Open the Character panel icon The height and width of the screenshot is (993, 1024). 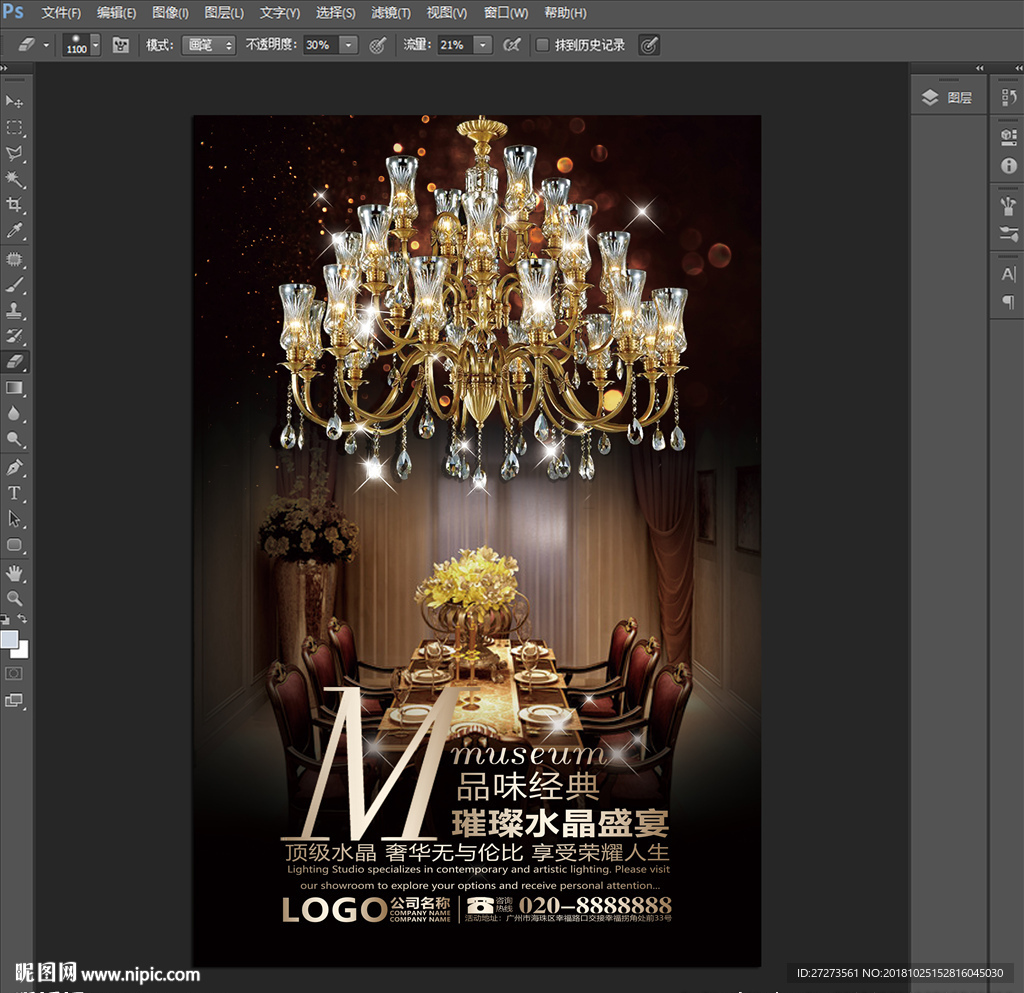(x=1008, y=274)
